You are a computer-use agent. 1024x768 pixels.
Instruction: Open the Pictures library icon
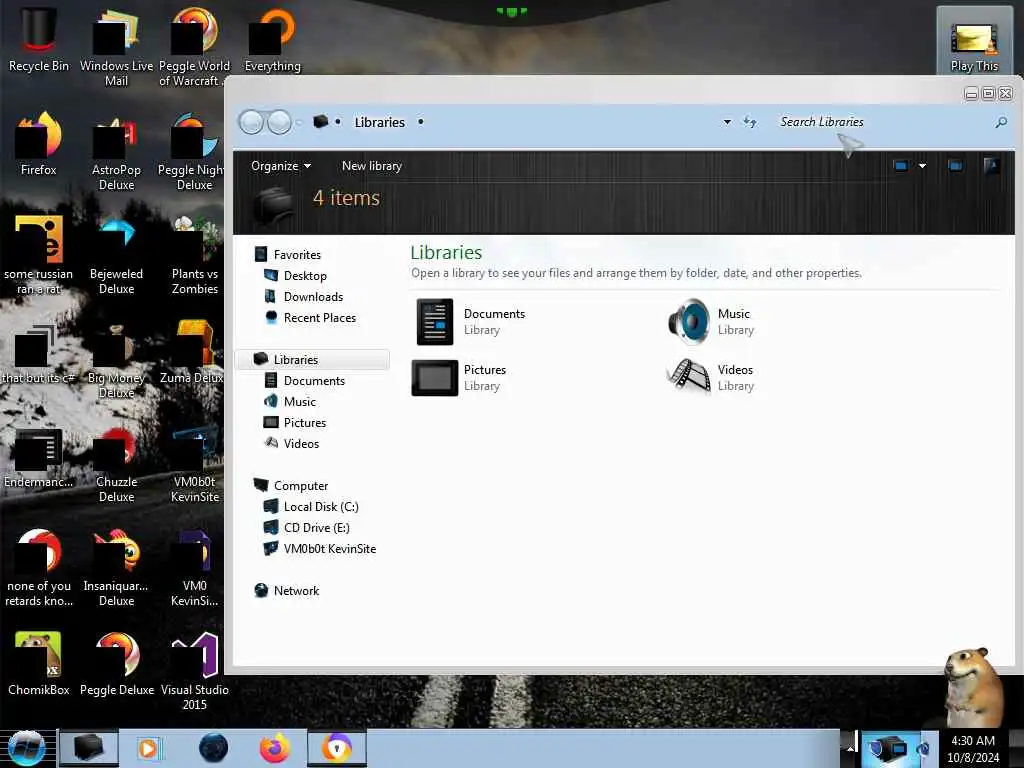[435, 377]
